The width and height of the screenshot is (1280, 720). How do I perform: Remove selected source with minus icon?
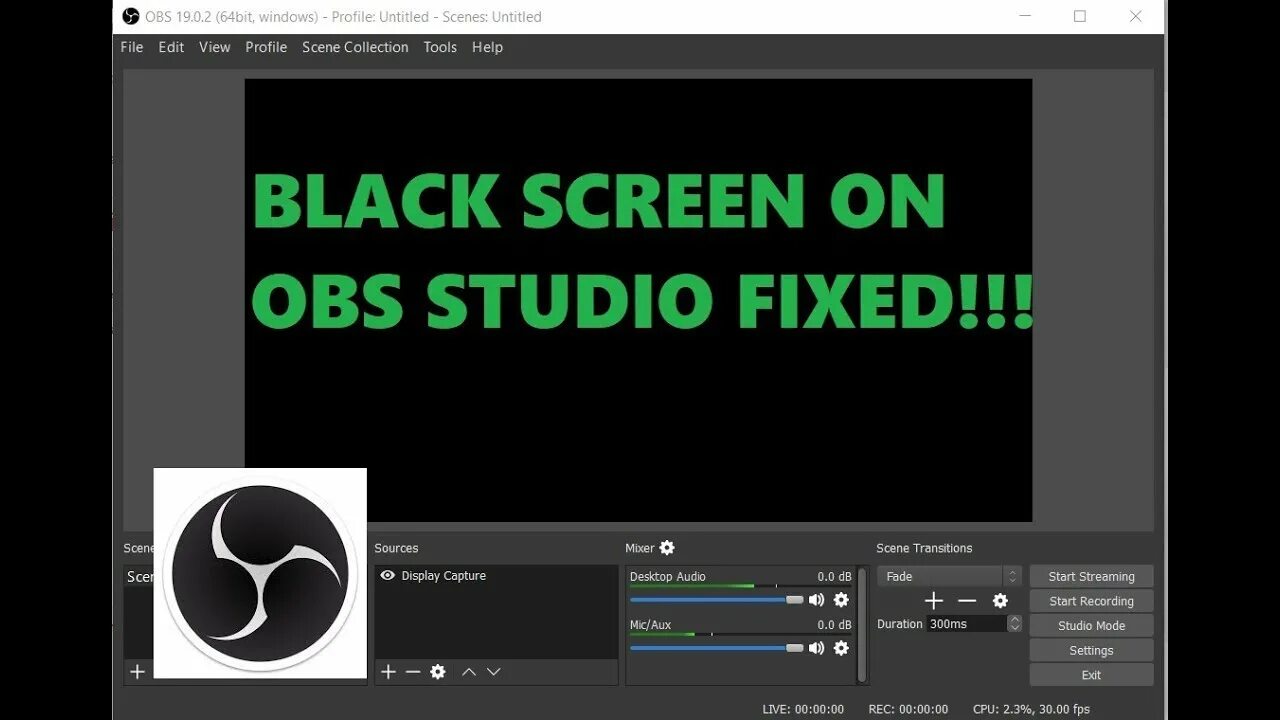pos(413,672)
